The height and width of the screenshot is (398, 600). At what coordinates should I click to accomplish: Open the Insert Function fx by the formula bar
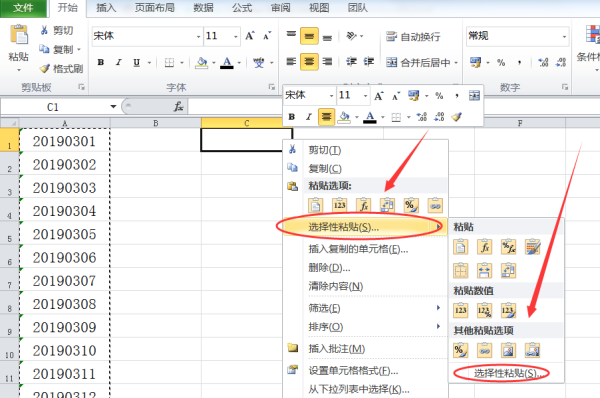click(x=178, y=106)
